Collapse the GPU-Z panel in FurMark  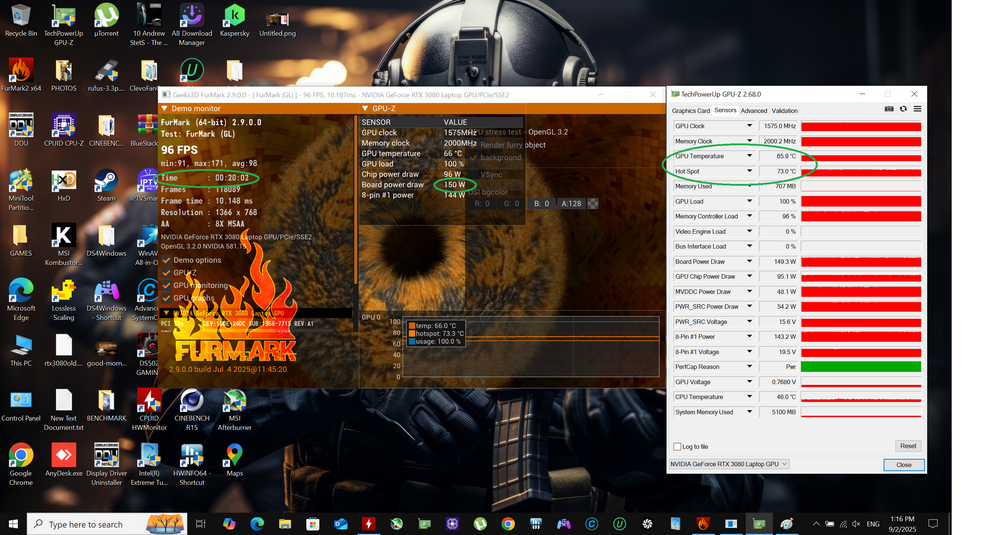tap(365, 108)
